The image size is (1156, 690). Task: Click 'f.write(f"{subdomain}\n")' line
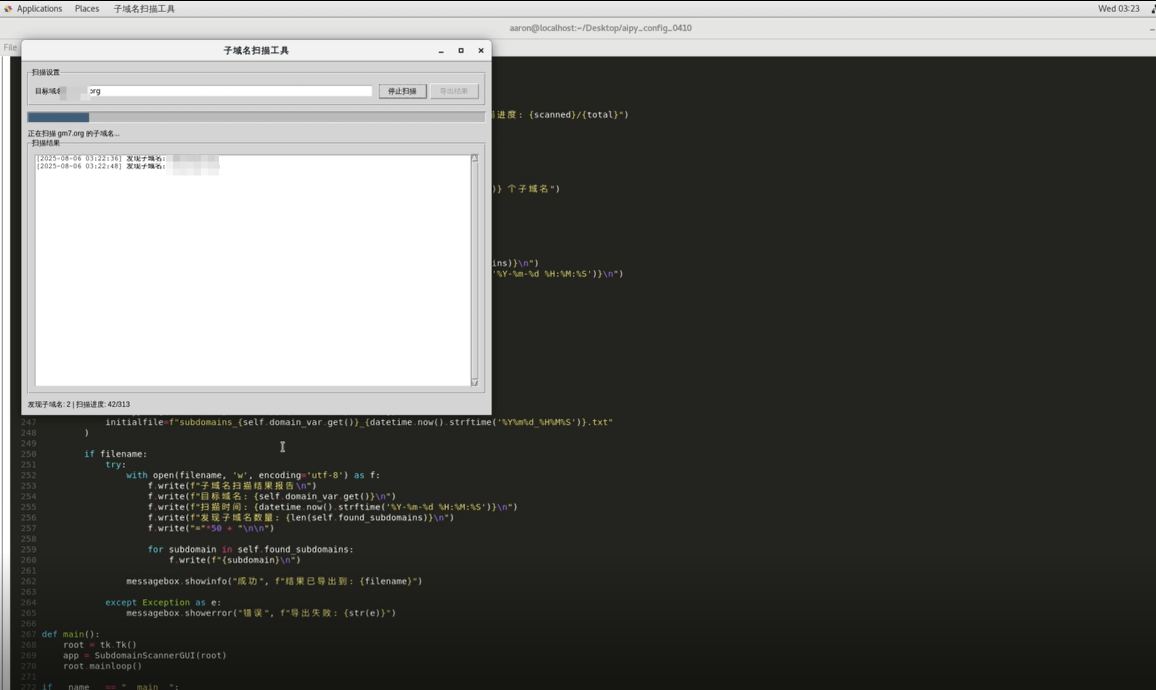(x=235, y=560)
